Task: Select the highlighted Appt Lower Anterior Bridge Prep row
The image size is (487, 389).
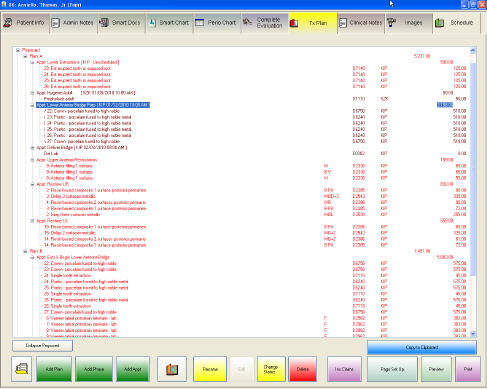Action: 93,105
